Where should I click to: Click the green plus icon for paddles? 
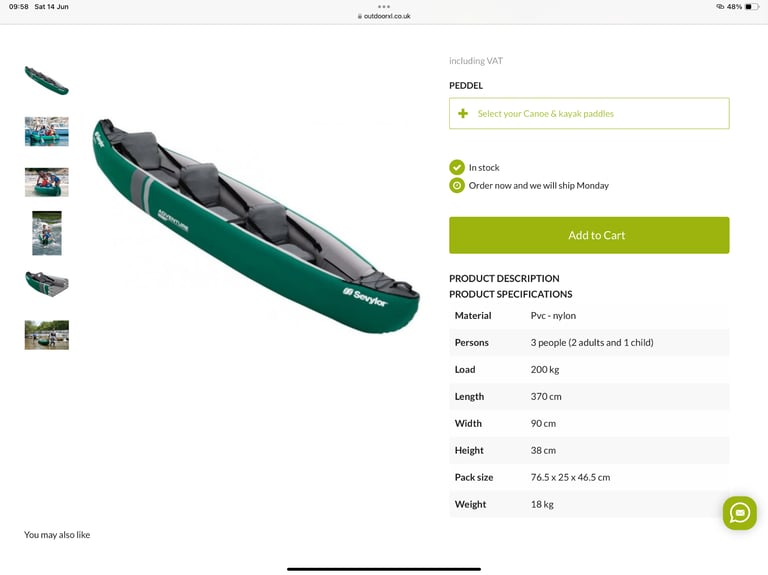[x=463, y=114]
